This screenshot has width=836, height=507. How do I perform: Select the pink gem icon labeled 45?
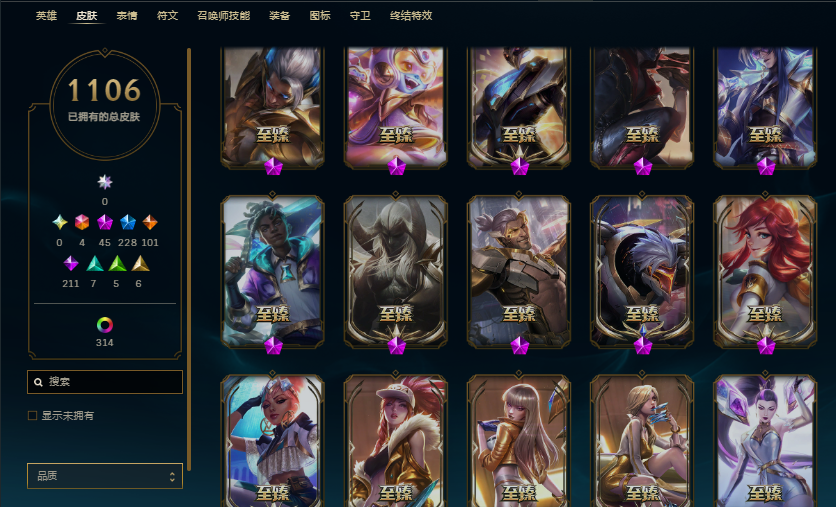[104, 222]
